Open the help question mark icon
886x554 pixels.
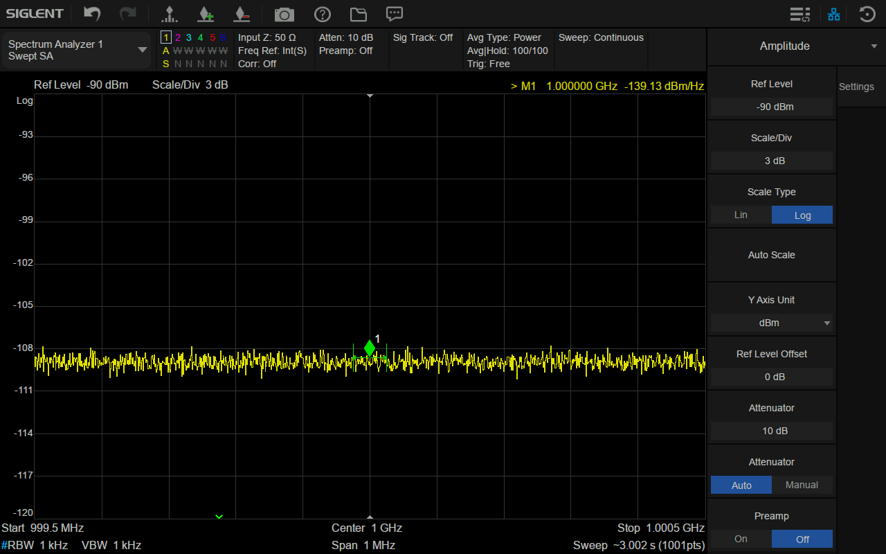tap(322, 15)
